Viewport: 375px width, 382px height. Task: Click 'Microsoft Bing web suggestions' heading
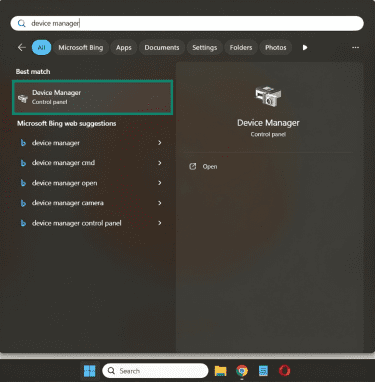(x=67, y=123)
